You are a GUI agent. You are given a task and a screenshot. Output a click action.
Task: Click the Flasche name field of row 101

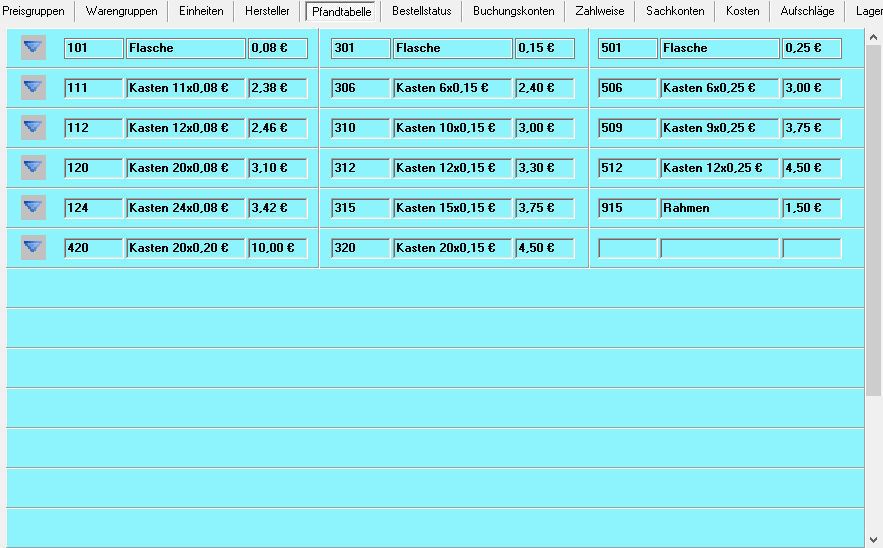186,48
